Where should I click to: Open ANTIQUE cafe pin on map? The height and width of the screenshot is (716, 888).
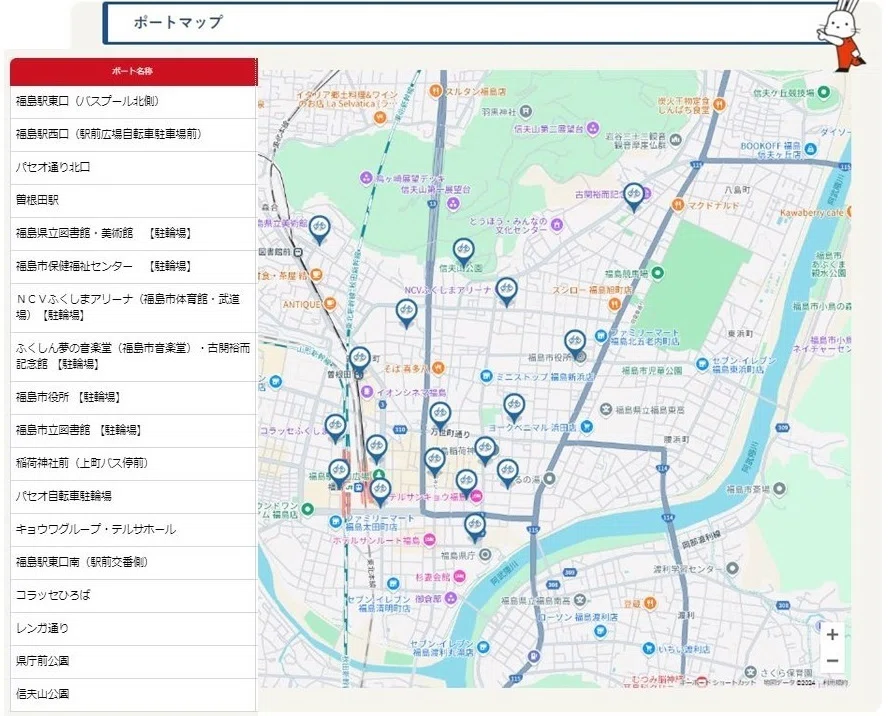330,304
